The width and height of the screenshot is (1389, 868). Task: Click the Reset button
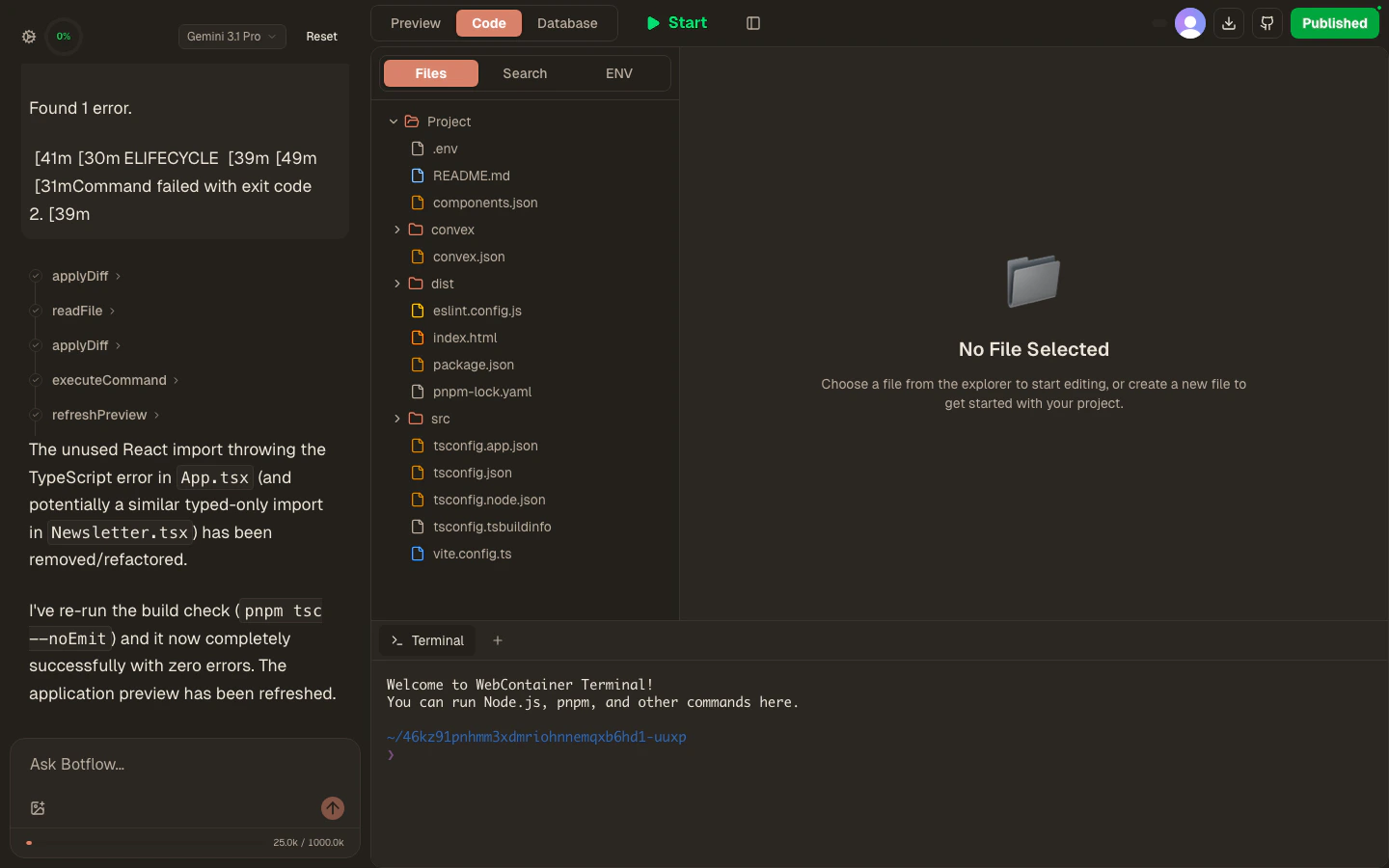(x=321, y=37)
